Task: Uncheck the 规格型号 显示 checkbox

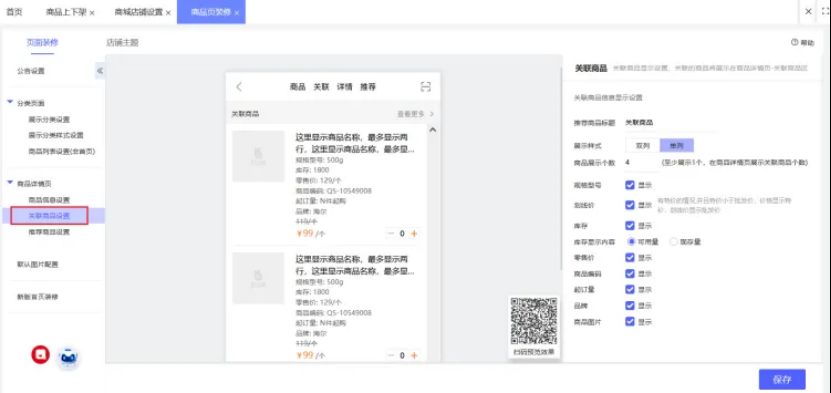Action: pyautogui.click(x=630, y=185)
